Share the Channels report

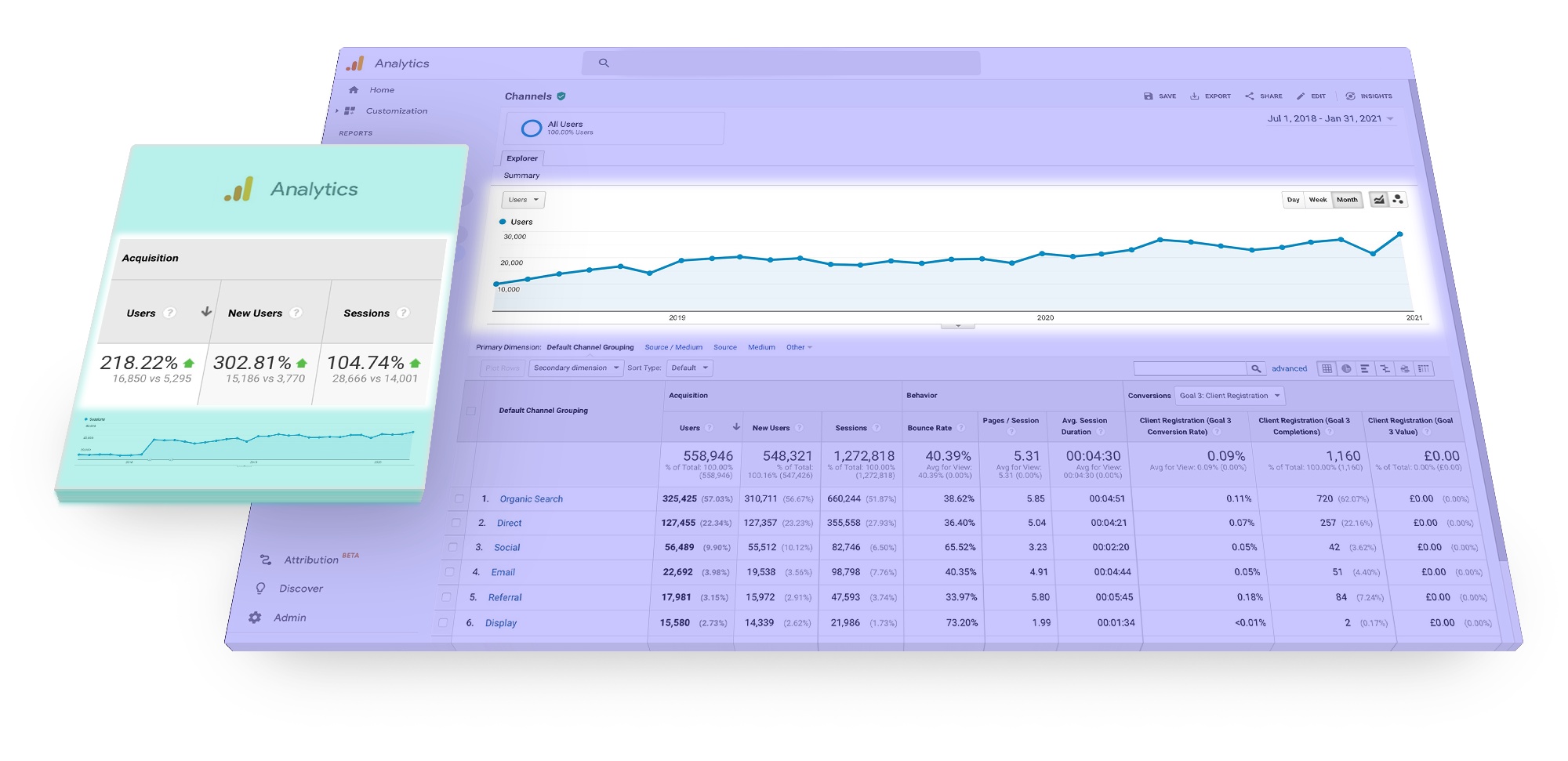coord(1264,96)
